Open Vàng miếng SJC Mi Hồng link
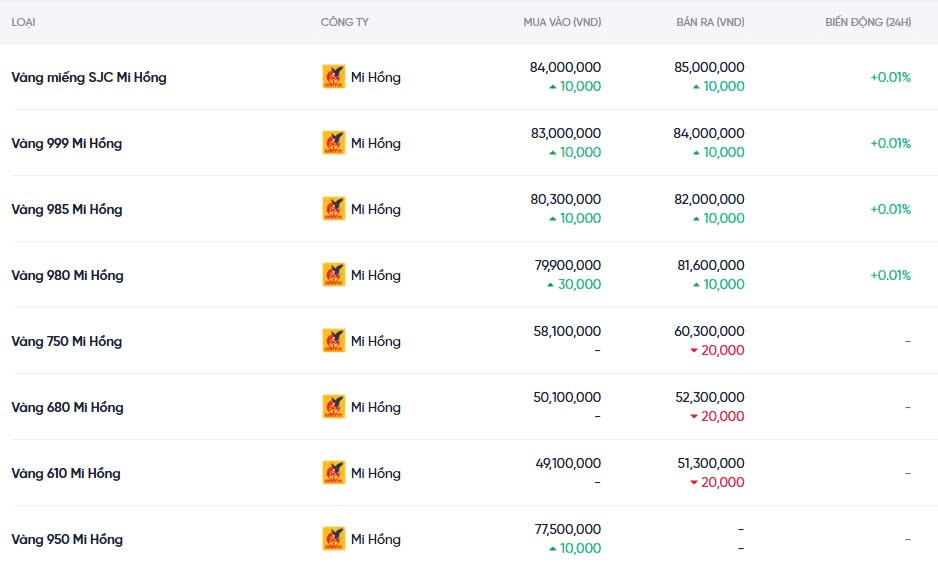 (89, 77)
